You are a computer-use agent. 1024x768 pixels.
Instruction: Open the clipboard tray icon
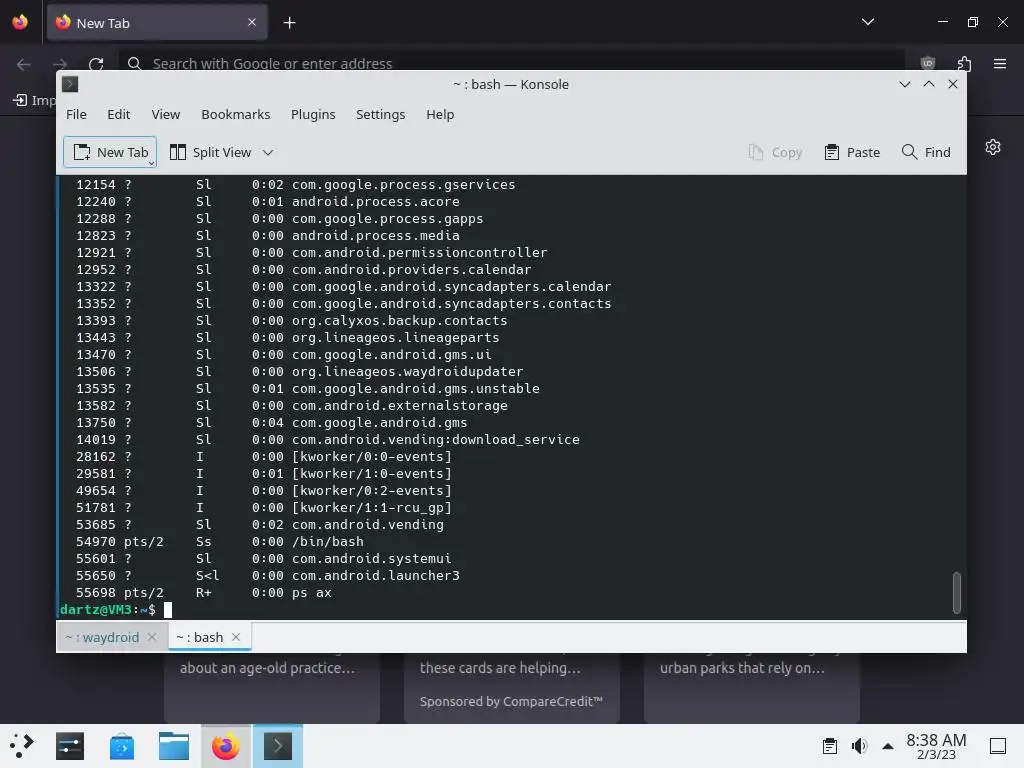830,746
